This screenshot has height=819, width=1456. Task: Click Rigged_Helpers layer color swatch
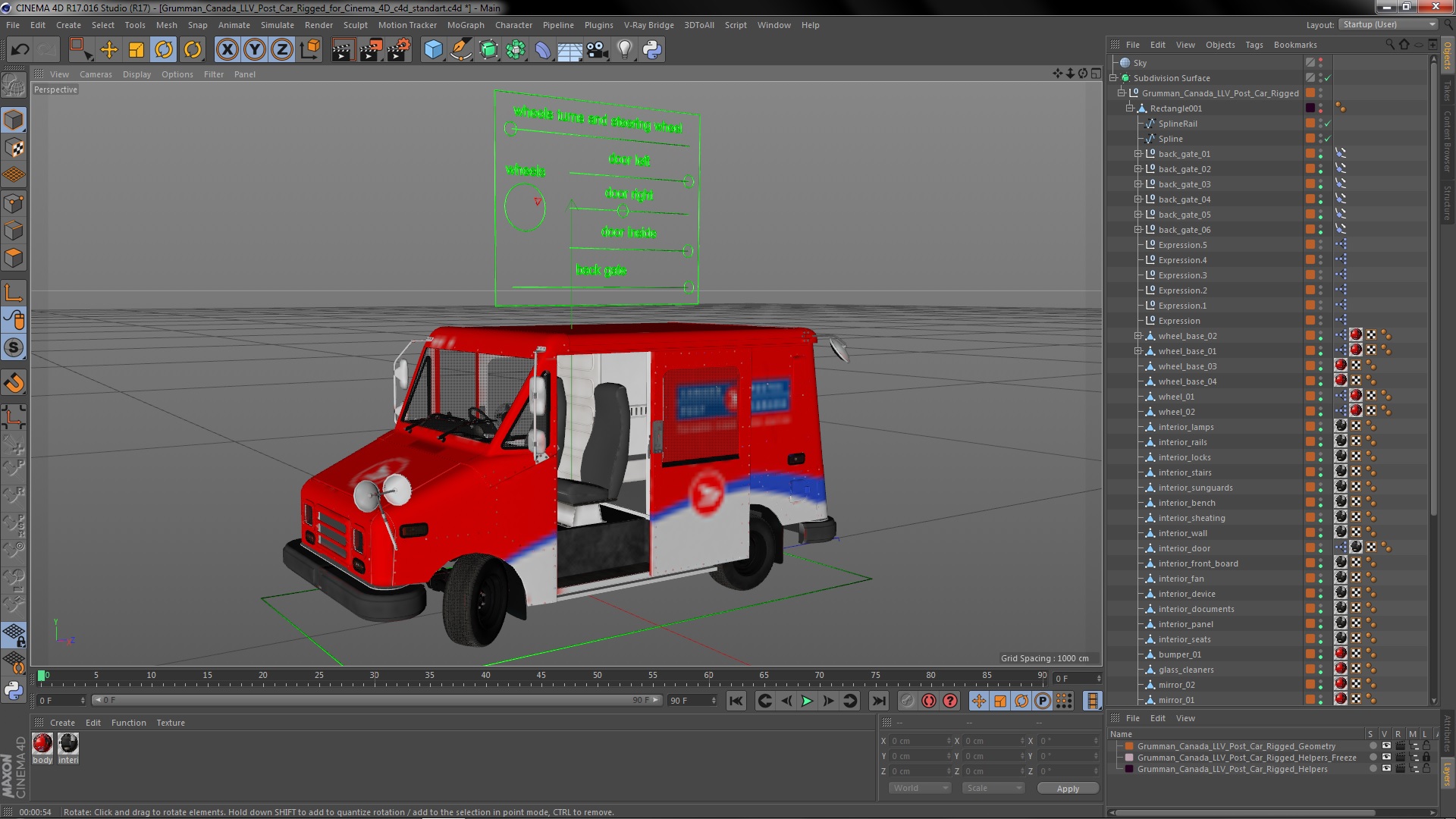[1129, 769]
